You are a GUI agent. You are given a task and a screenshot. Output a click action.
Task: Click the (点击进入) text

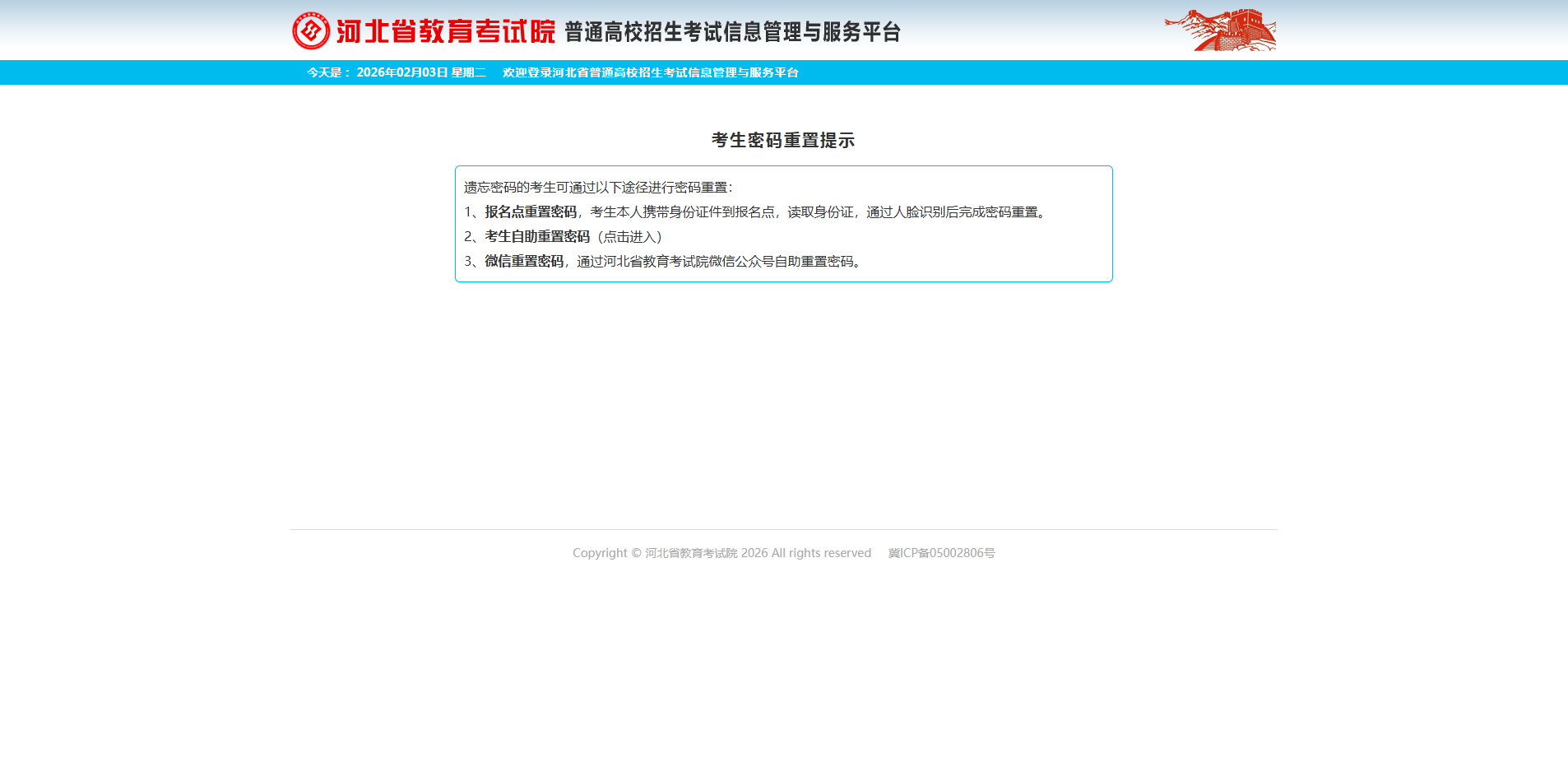pos(630,237)
